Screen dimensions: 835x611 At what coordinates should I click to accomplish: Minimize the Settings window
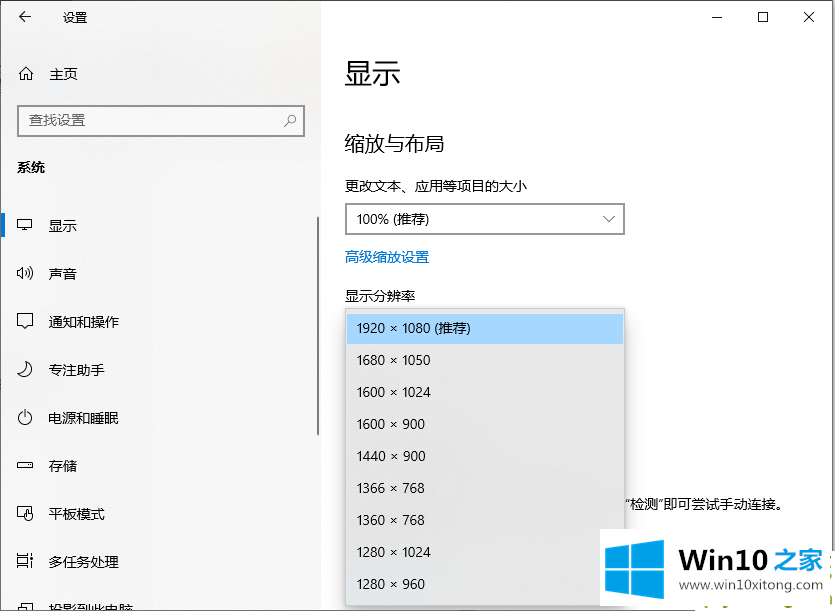click(717, 17)
